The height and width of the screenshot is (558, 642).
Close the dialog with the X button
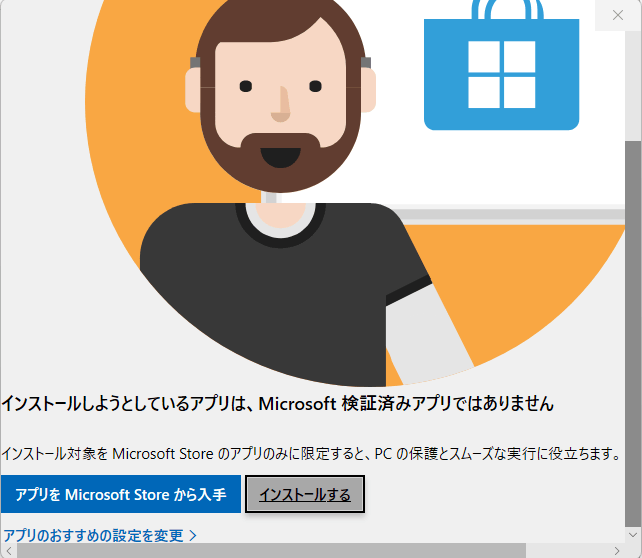(x=618, y=15)
